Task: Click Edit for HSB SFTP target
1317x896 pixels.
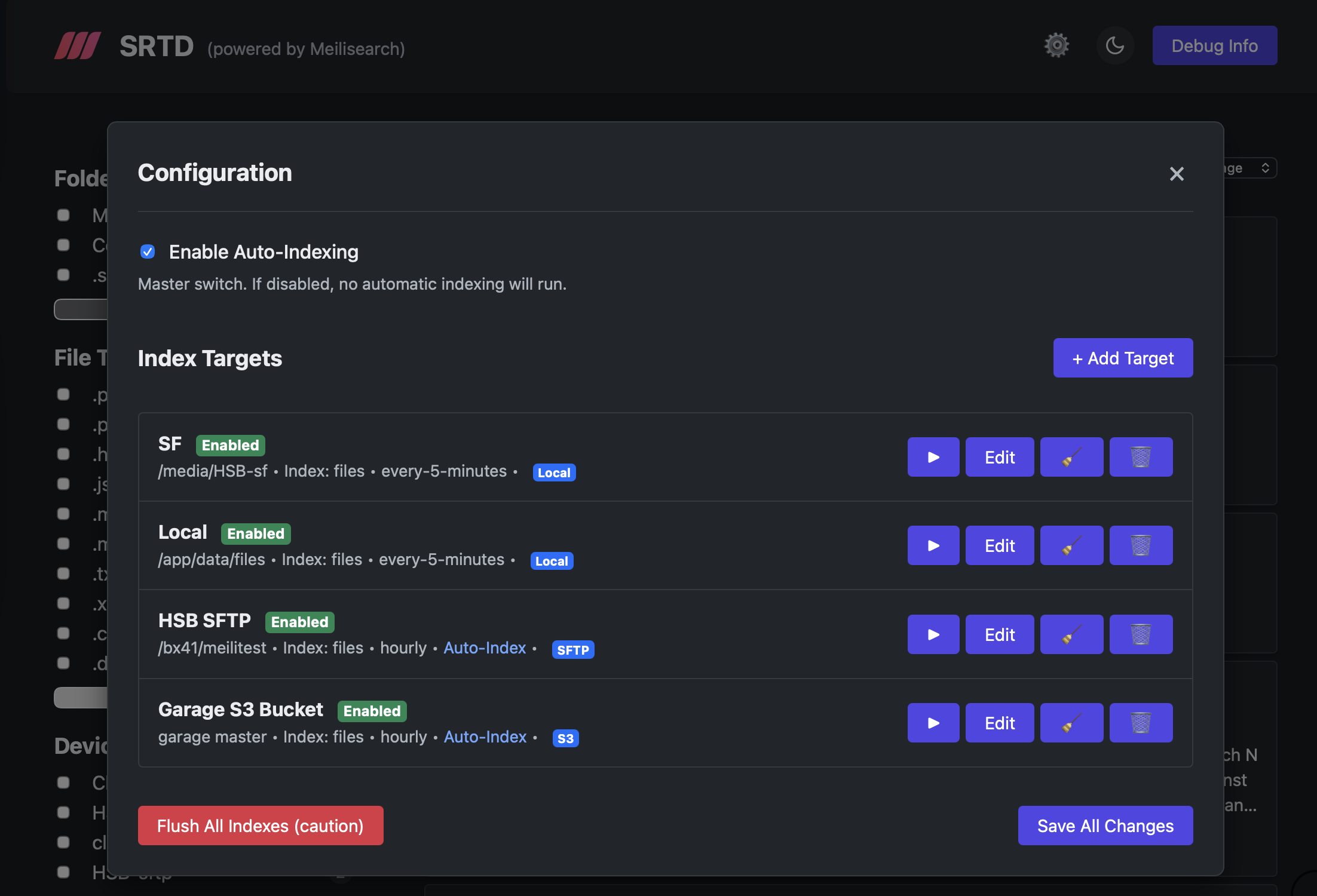Action: click(x=999, y=634)
